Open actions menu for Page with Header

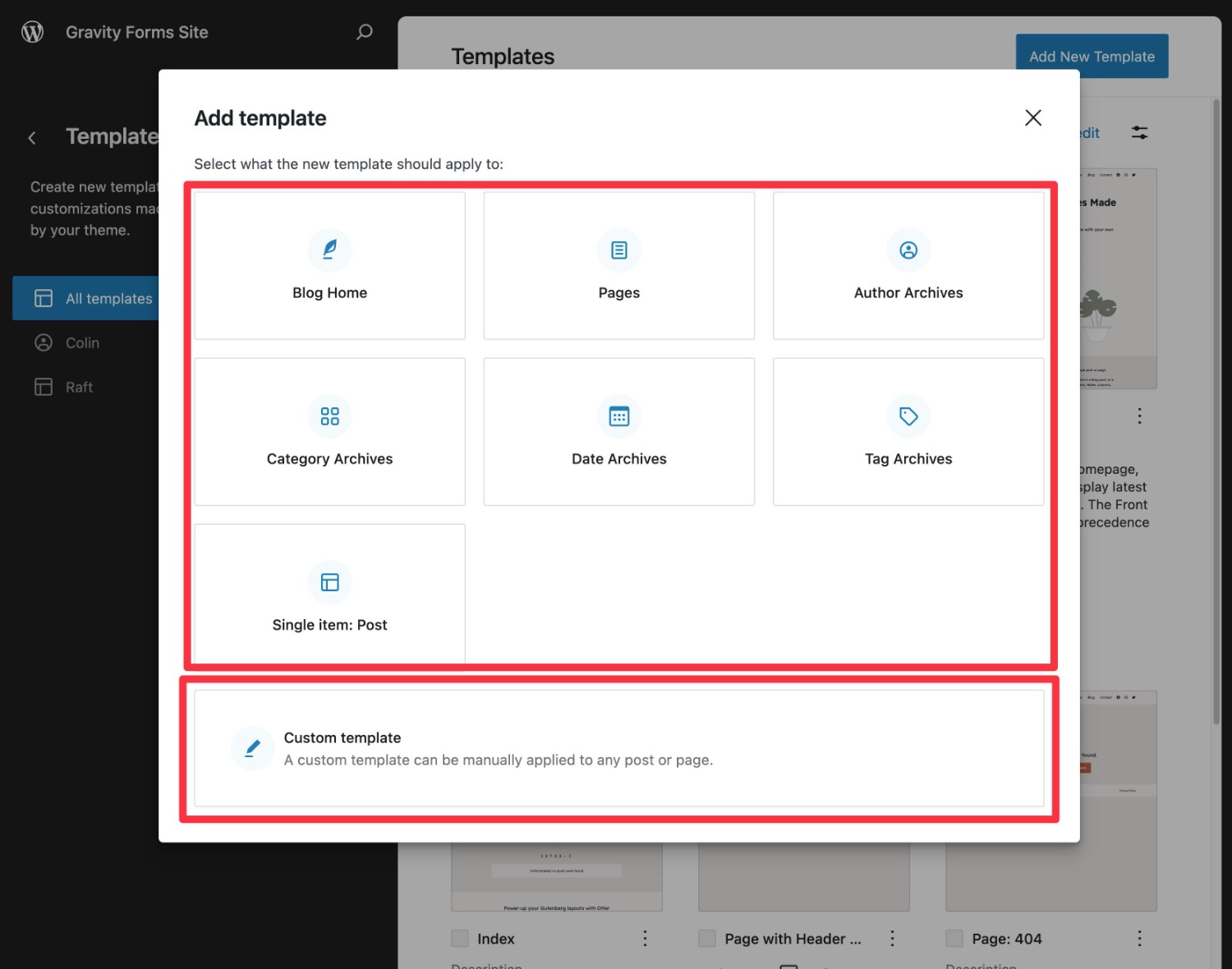click(892, 938)
